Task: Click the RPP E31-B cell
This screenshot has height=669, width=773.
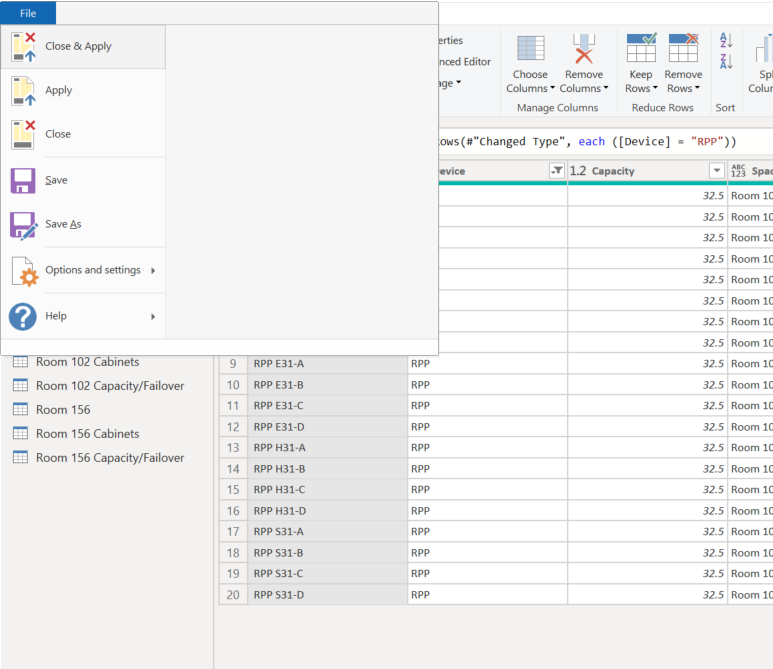Action: 327,385
